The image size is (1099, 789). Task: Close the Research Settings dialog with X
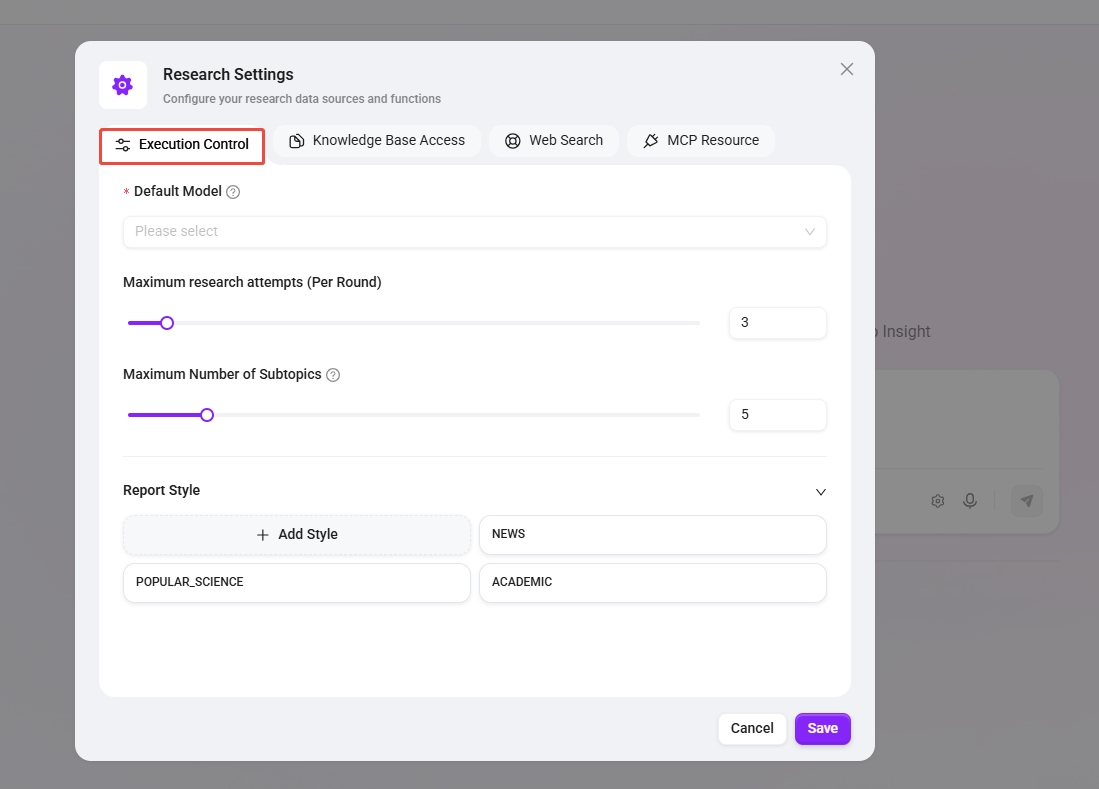(846, 69)
